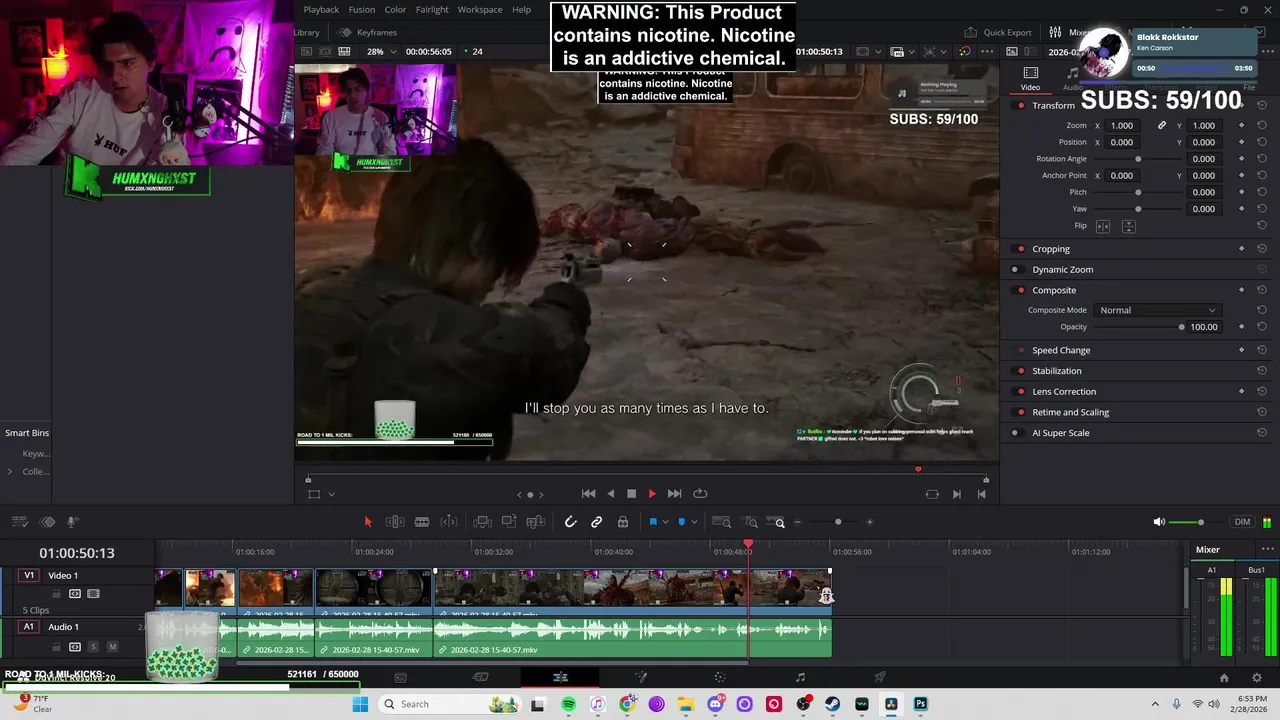Activate the Trim Edit Mode tool
1280x720 pixels.
pos(395,522)
